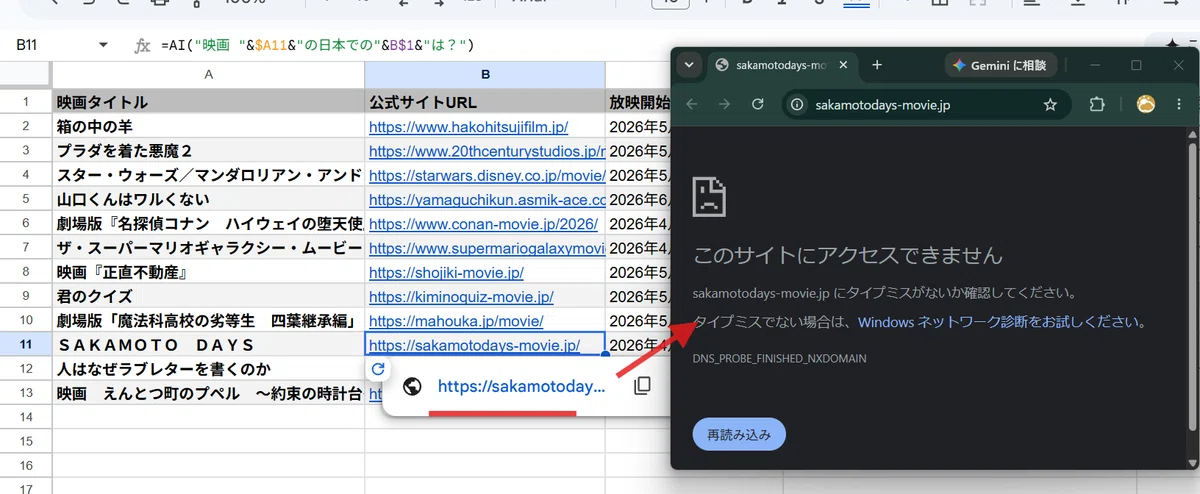Copy the link with the copy icon
The width and height of the screenshot is (1200, 494).
[644, 386]
